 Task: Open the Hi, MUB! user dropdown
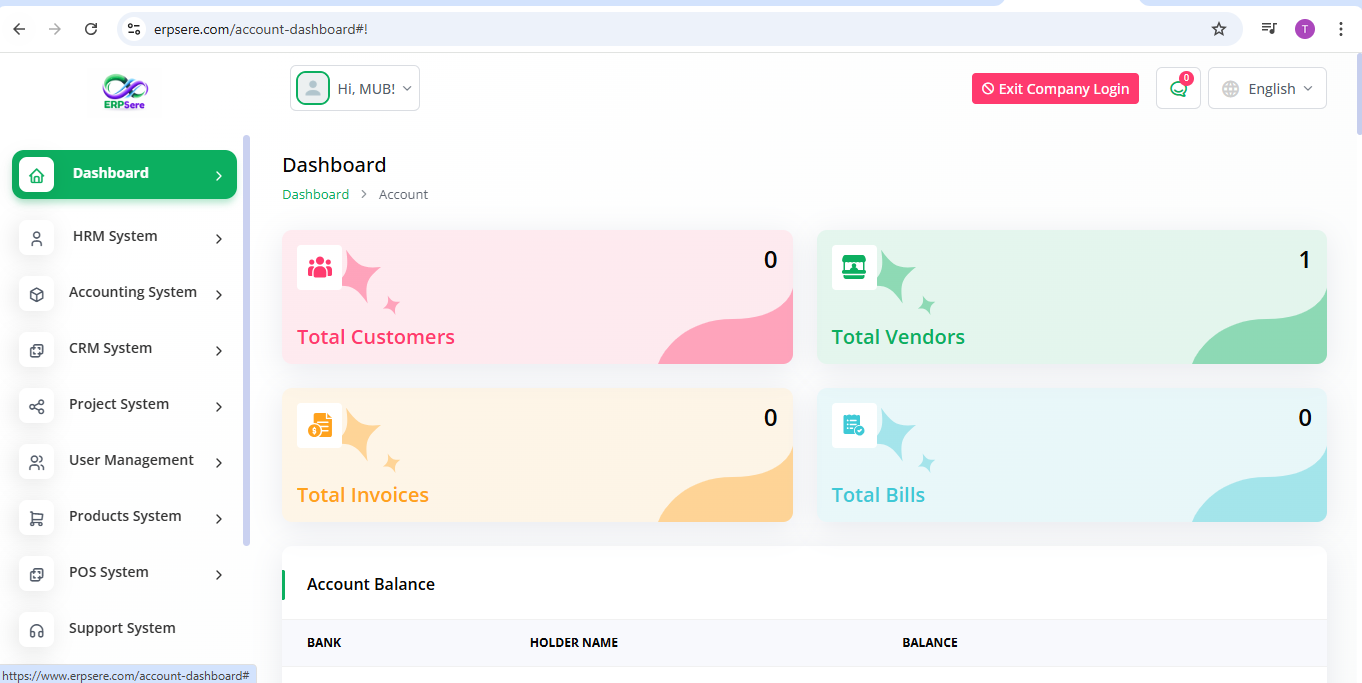coord(355,89)
